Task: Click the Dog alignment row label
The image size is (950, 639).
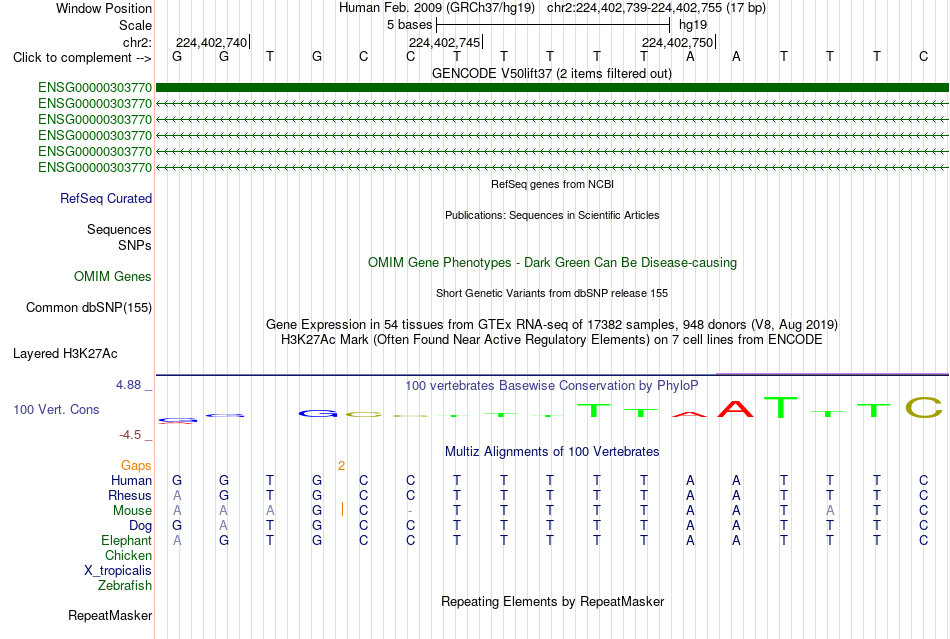Action: point(141,526)
